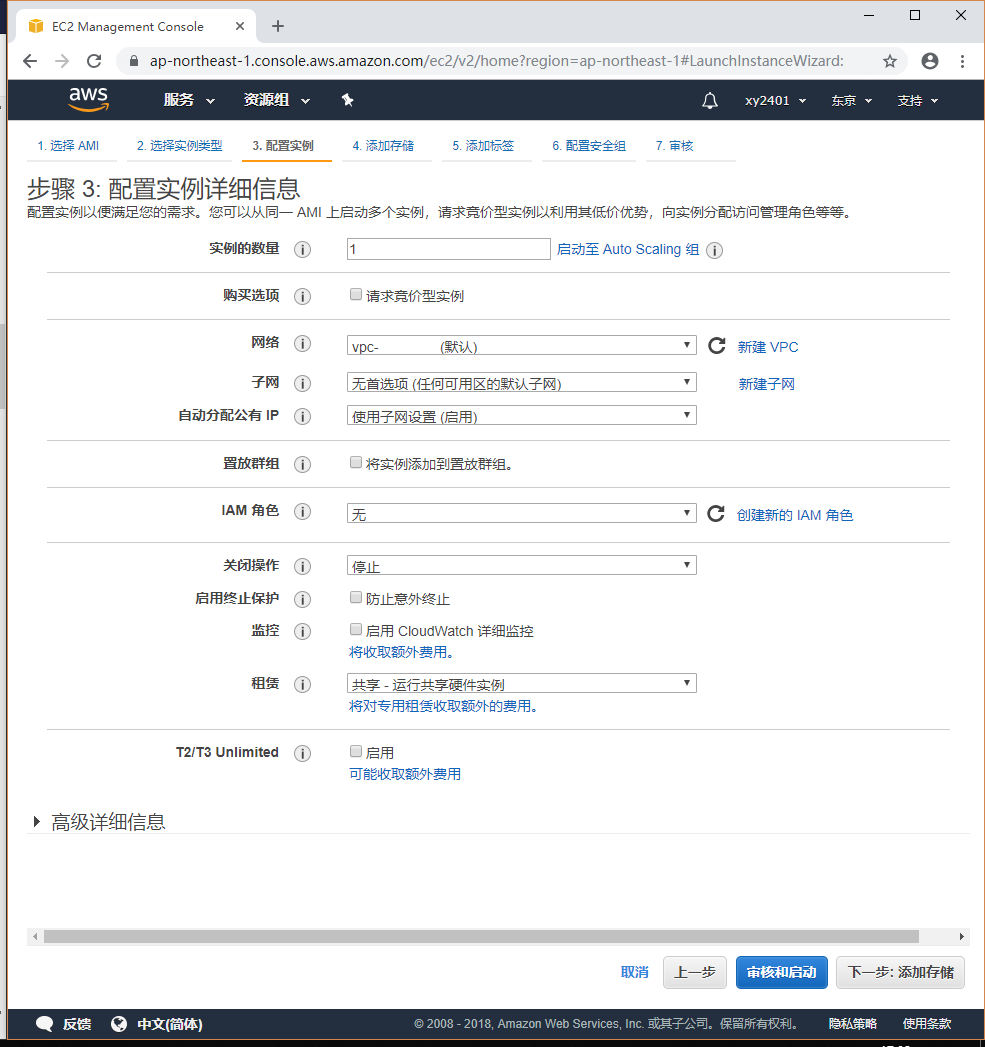Enable 防止意外终止 checkbox
Screen dimensions: 985x1047
(x=356, y=597)
